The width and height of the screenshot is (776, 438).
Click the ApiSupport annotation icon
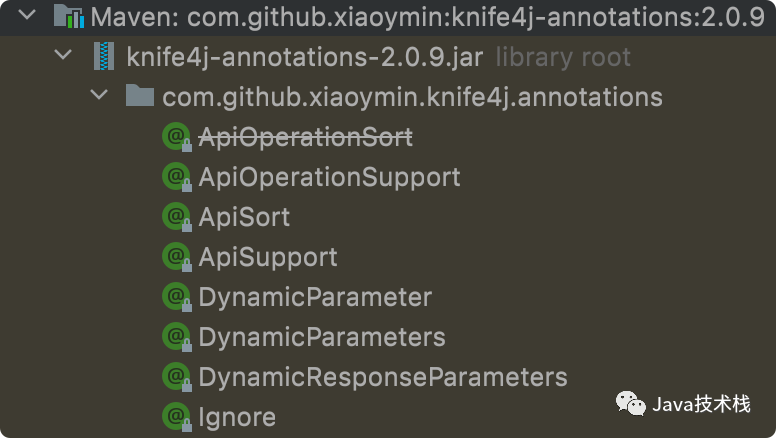click(x=176, y=257)
